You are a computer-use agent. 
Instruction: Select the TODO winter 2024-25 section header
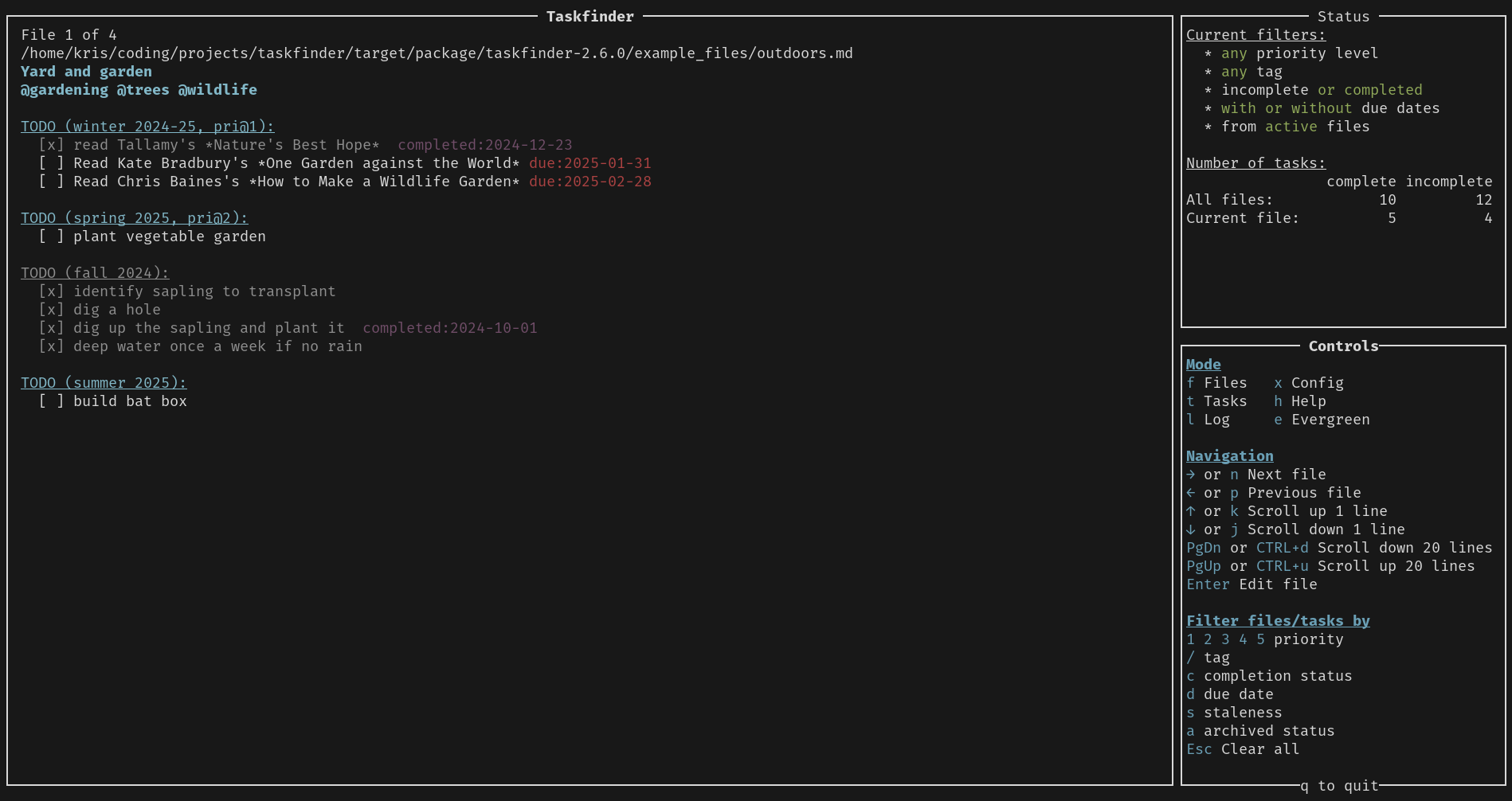coord(147,127)
